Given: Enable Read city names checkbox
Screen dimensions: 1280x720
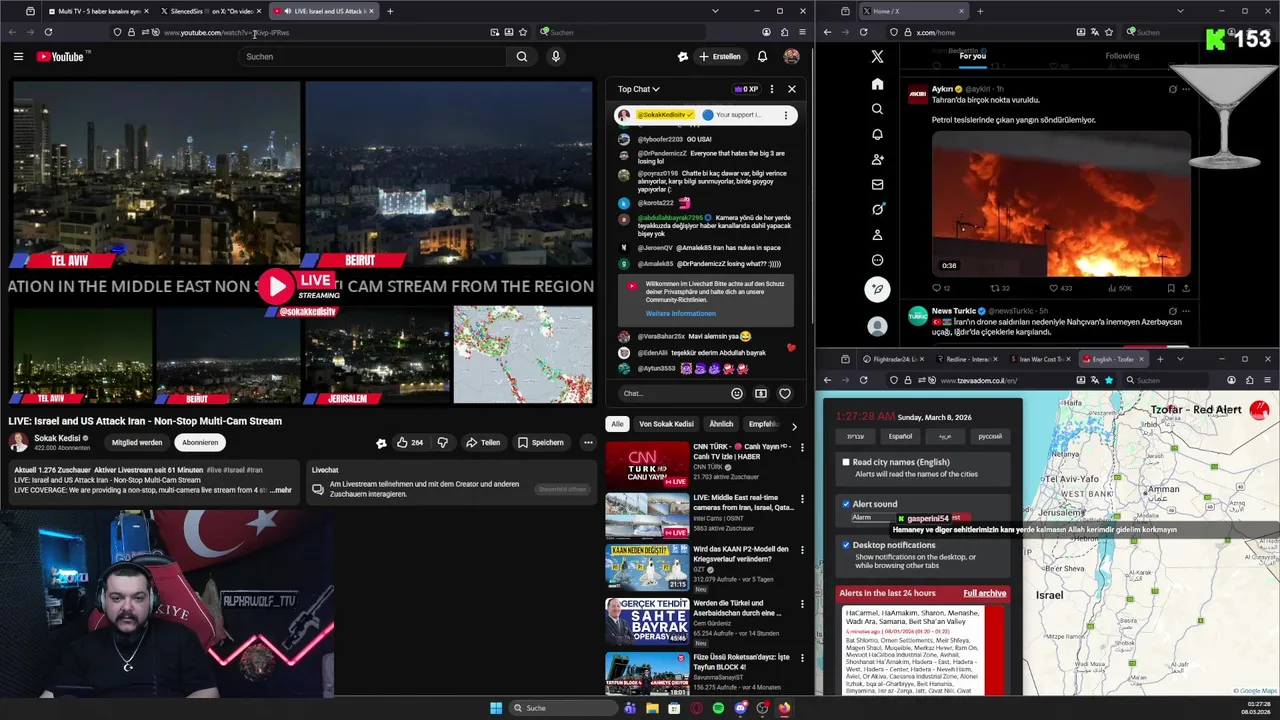Looking at the screenshot, I should click(846, 462).
